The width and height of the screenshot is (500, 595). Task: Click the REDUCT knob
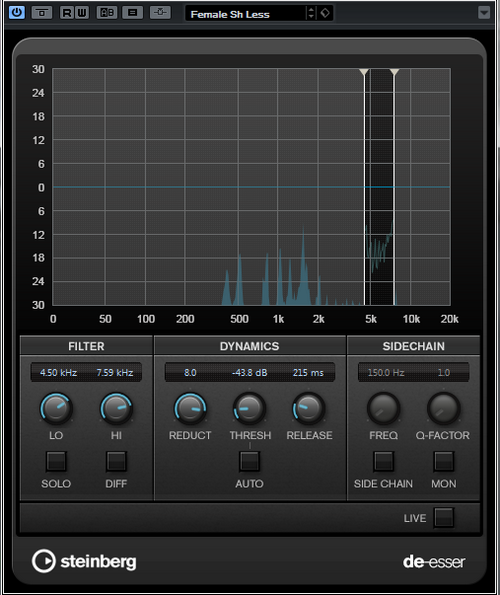(x=190, y=408)
